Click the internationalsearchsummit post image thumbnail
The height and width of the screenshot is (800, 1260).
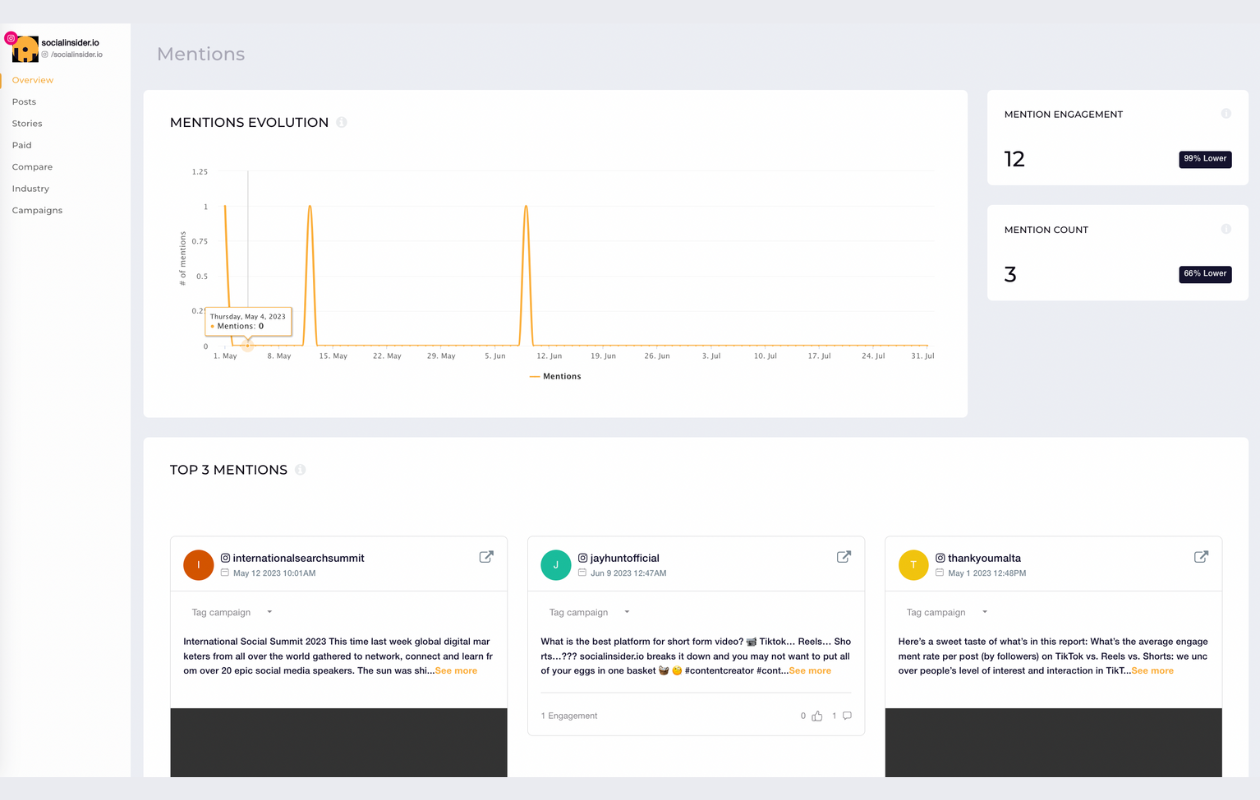click(x=339, y=742)
